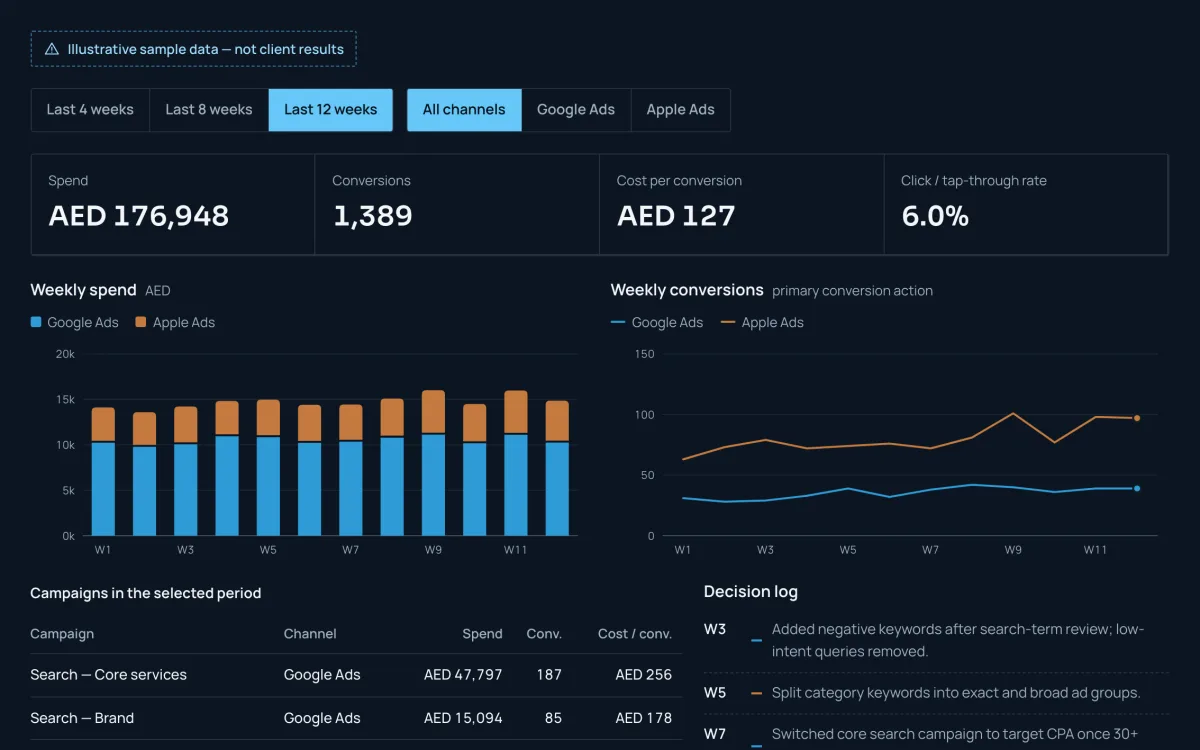Click the W9 bar in Weekly spend chart
The height and width of the screenshot is (750, 1200).
tap(433, 463)
